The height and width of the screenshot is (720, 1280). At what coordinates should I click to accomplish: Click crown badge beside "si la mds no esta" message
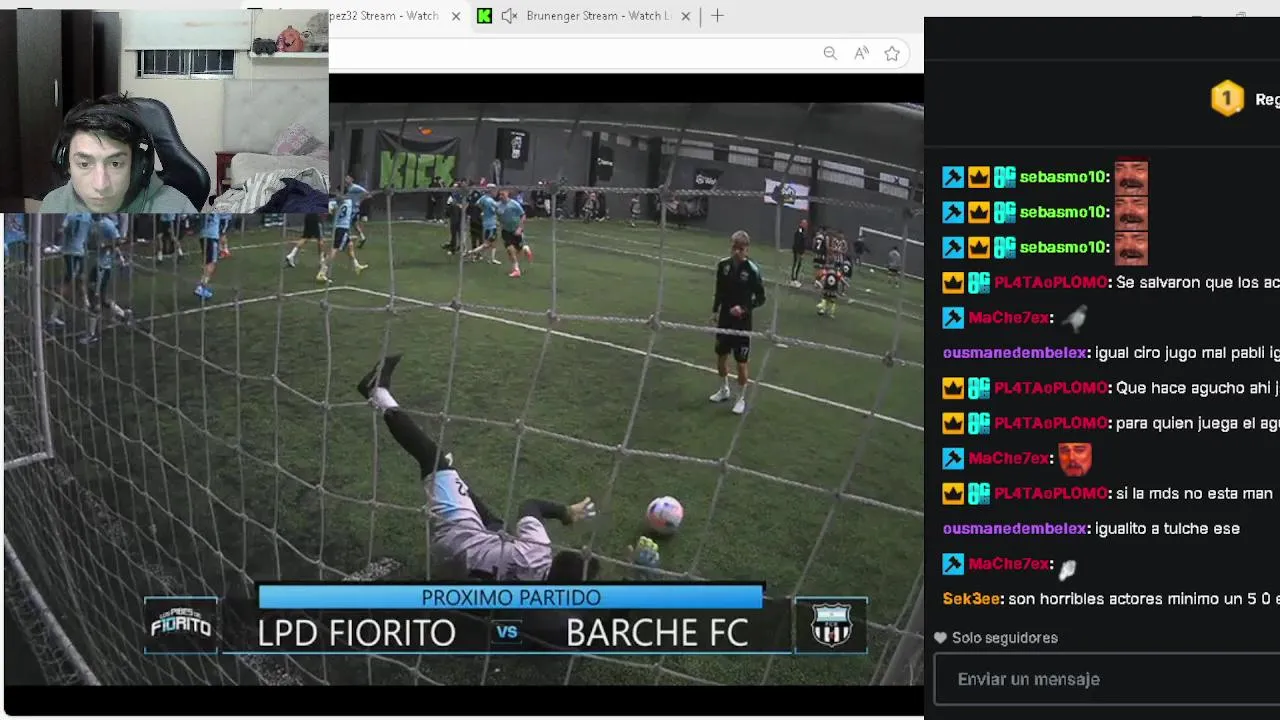coord(953,493)
